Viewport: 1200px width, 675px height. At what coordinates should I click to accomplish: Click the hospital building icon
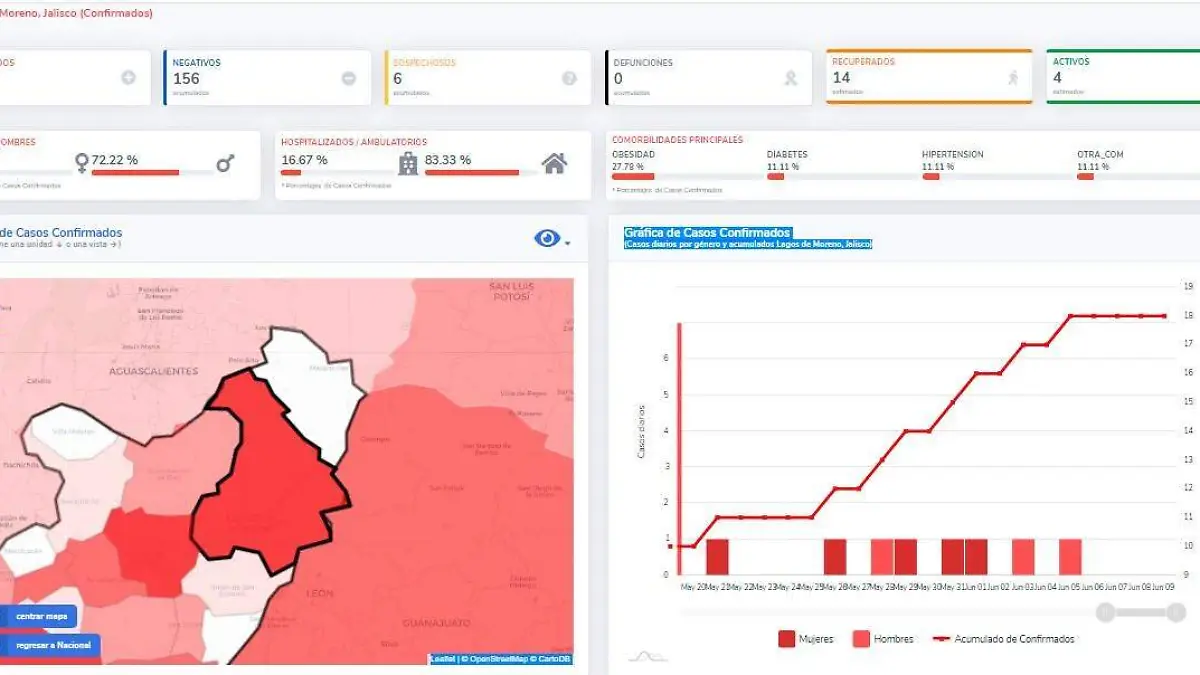tap(408, 163)
